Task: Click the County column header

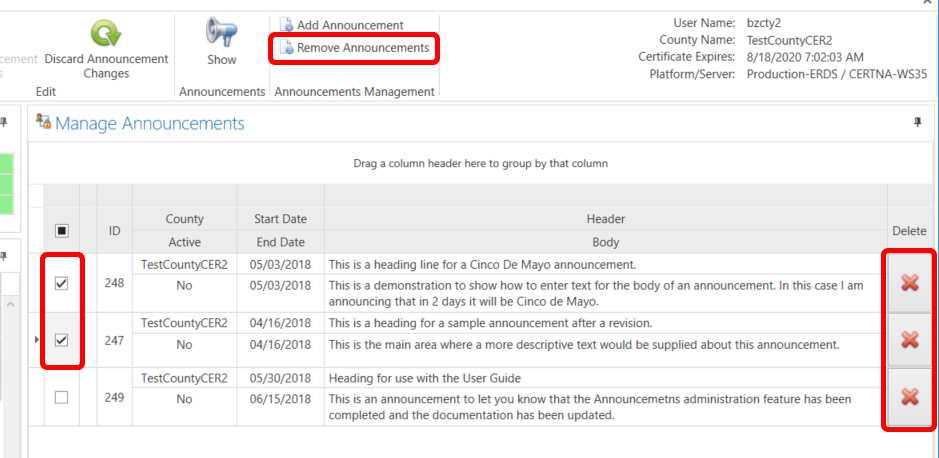Action: click(x=185, y=219)
